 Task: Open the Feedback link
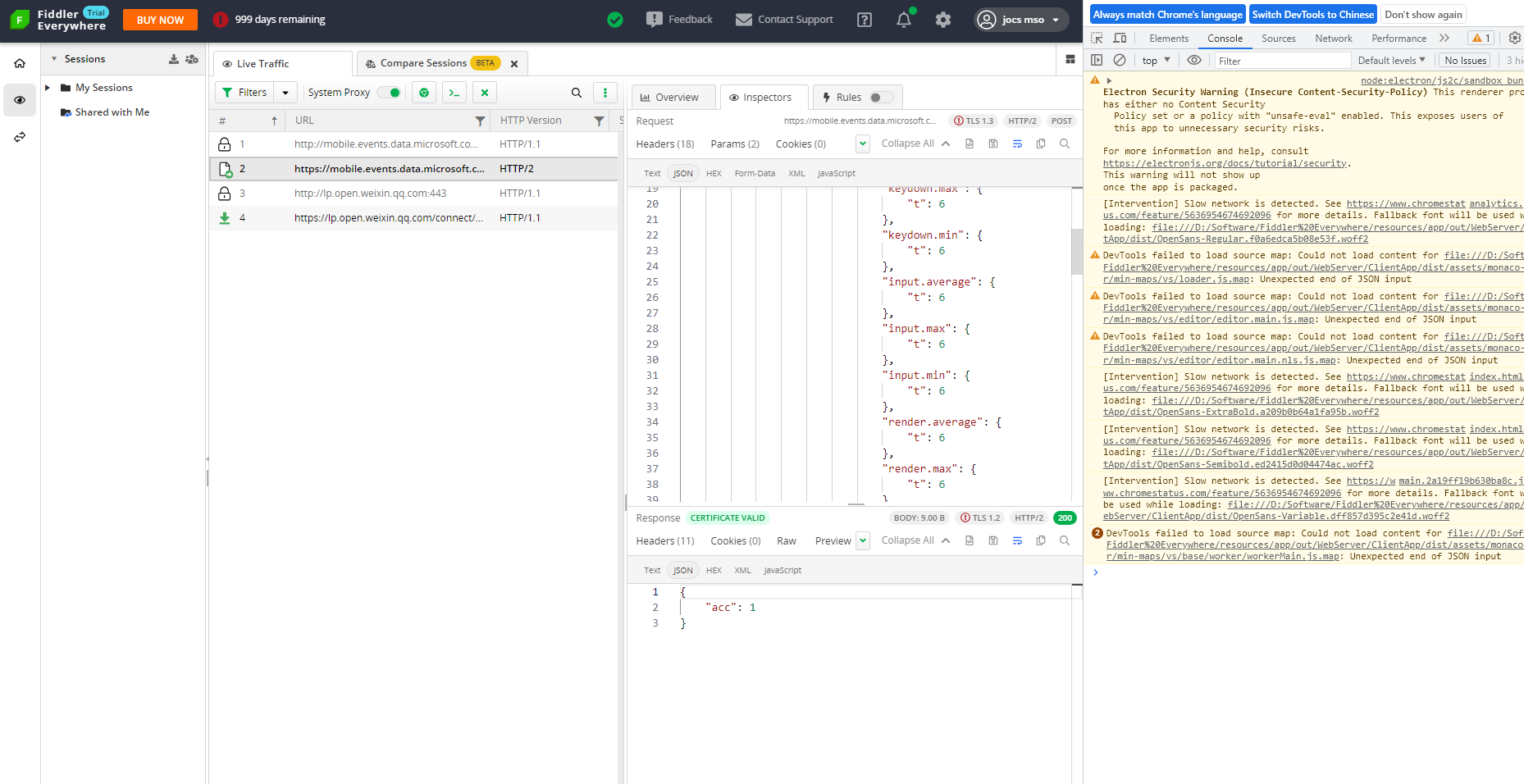[679, 20]
